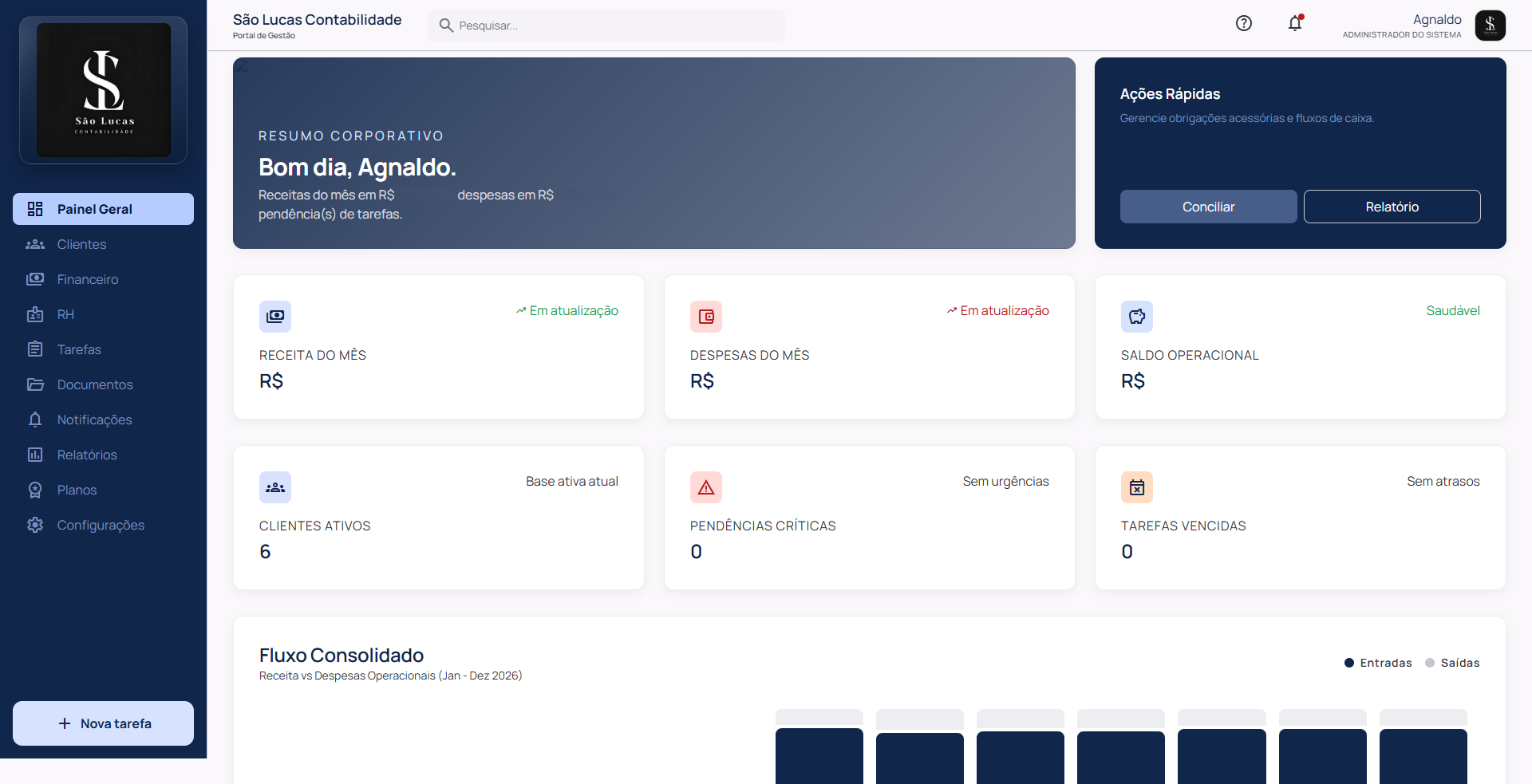Toggle the Entradas legend item
This screenshot has height=784, width=1532.
1378,663
